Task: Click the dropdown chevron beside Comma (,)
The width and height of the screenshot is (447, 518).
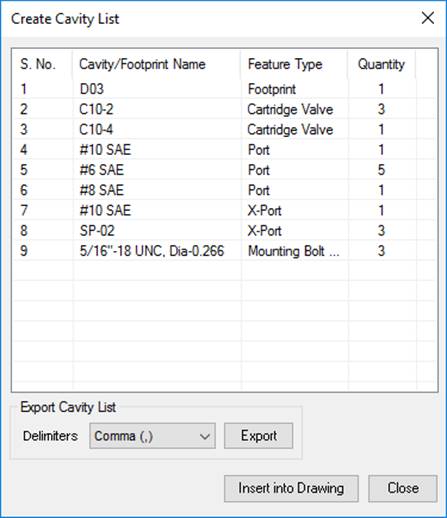Action: point(205,436)
